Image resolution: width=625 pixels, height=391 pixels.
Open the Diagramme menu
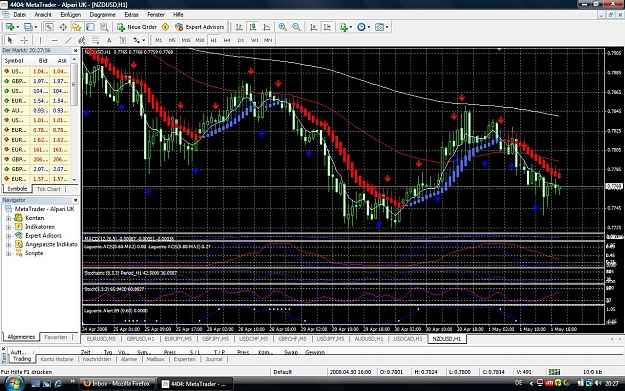click(x=102, y=15)
